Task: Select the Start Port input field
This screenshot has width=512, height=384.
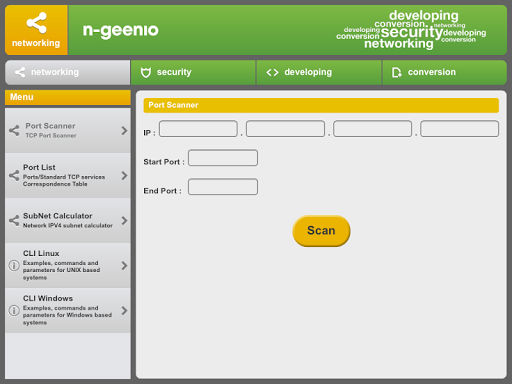Action: click(x=223, y=158)
